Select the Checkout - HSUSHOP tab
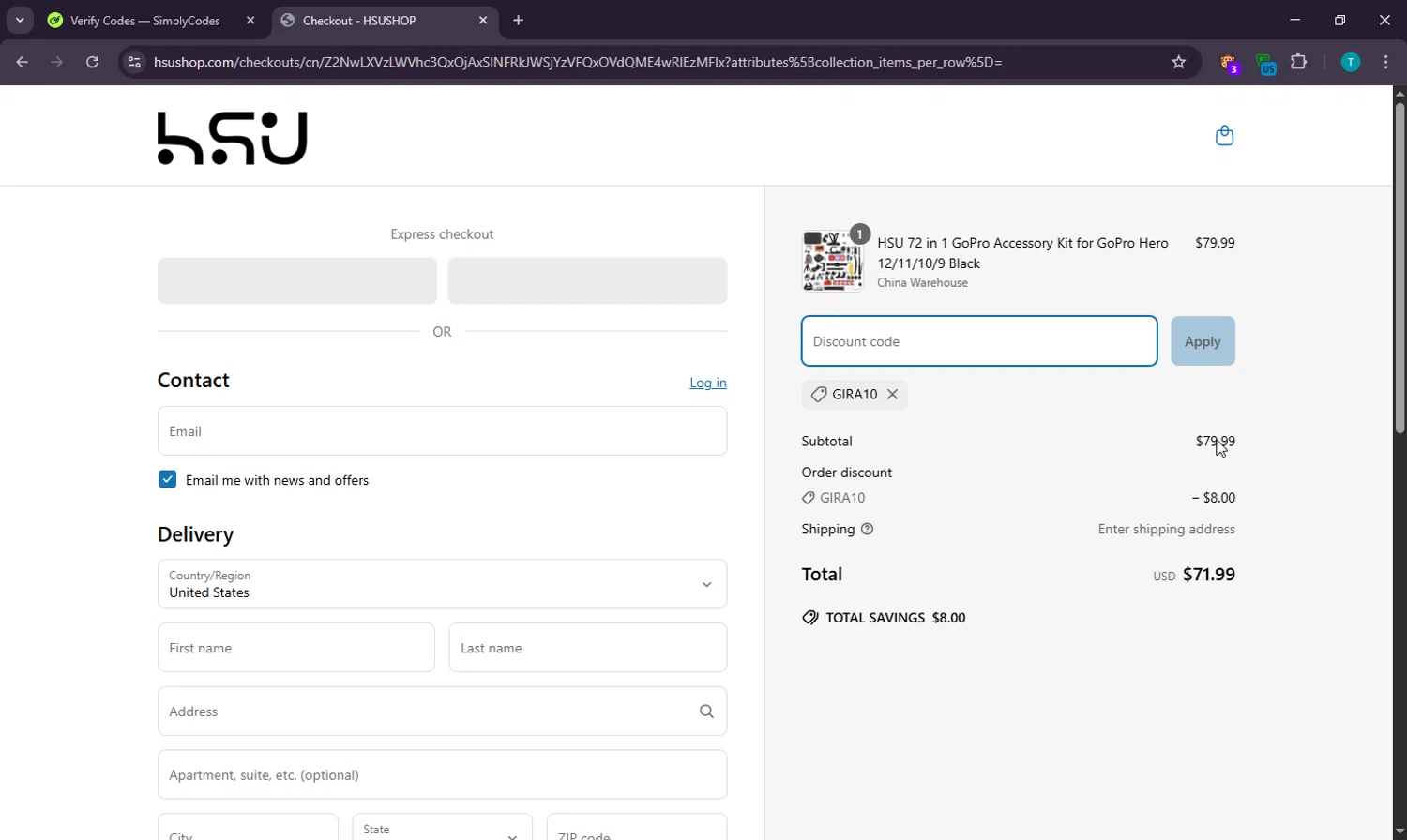The width and height of the screenshot is (1407, 840). coord(385,20)
